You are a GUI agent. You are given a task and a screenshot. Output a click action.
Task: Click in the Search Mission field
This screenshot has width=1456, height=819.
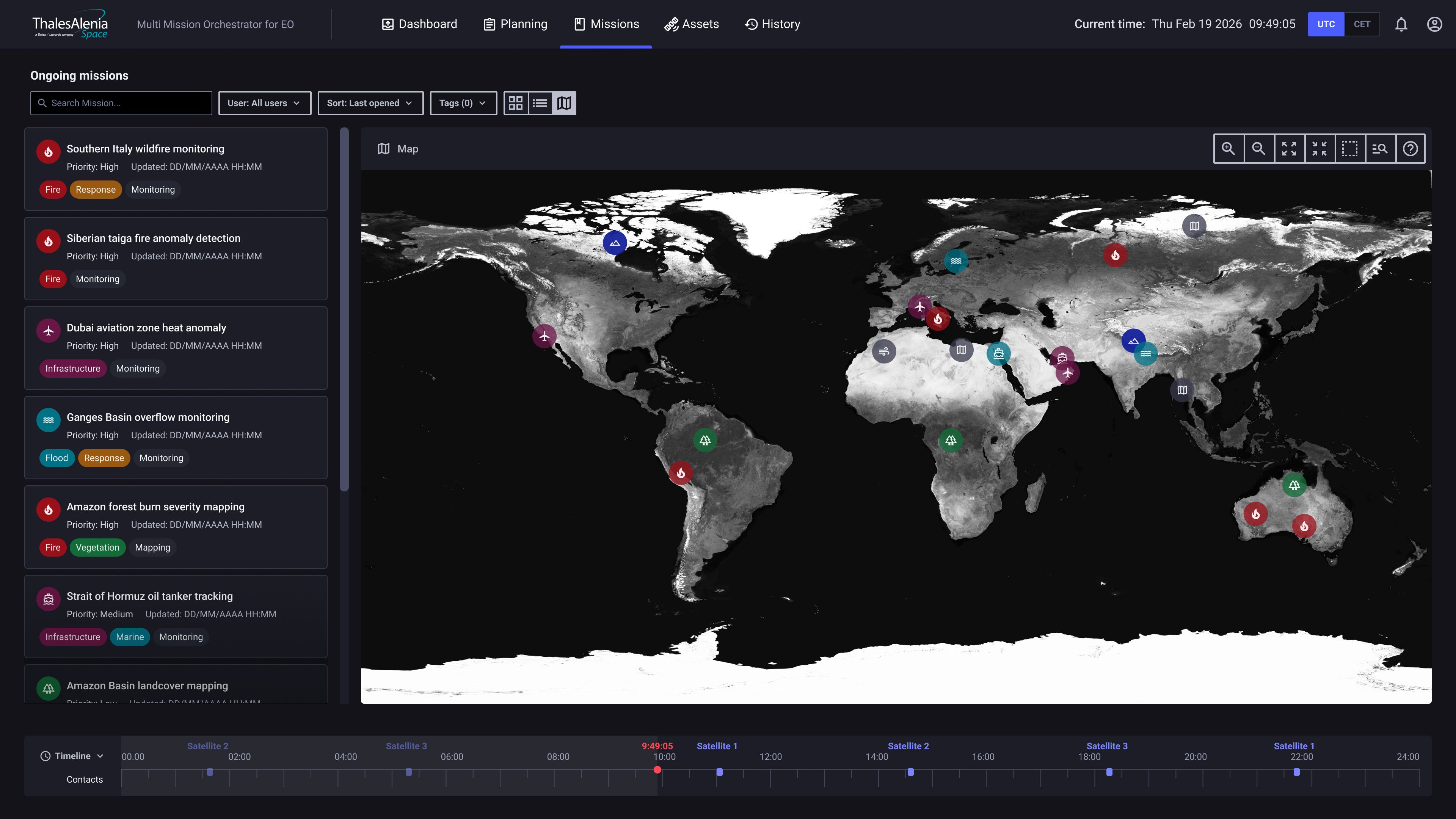[121, 103]
